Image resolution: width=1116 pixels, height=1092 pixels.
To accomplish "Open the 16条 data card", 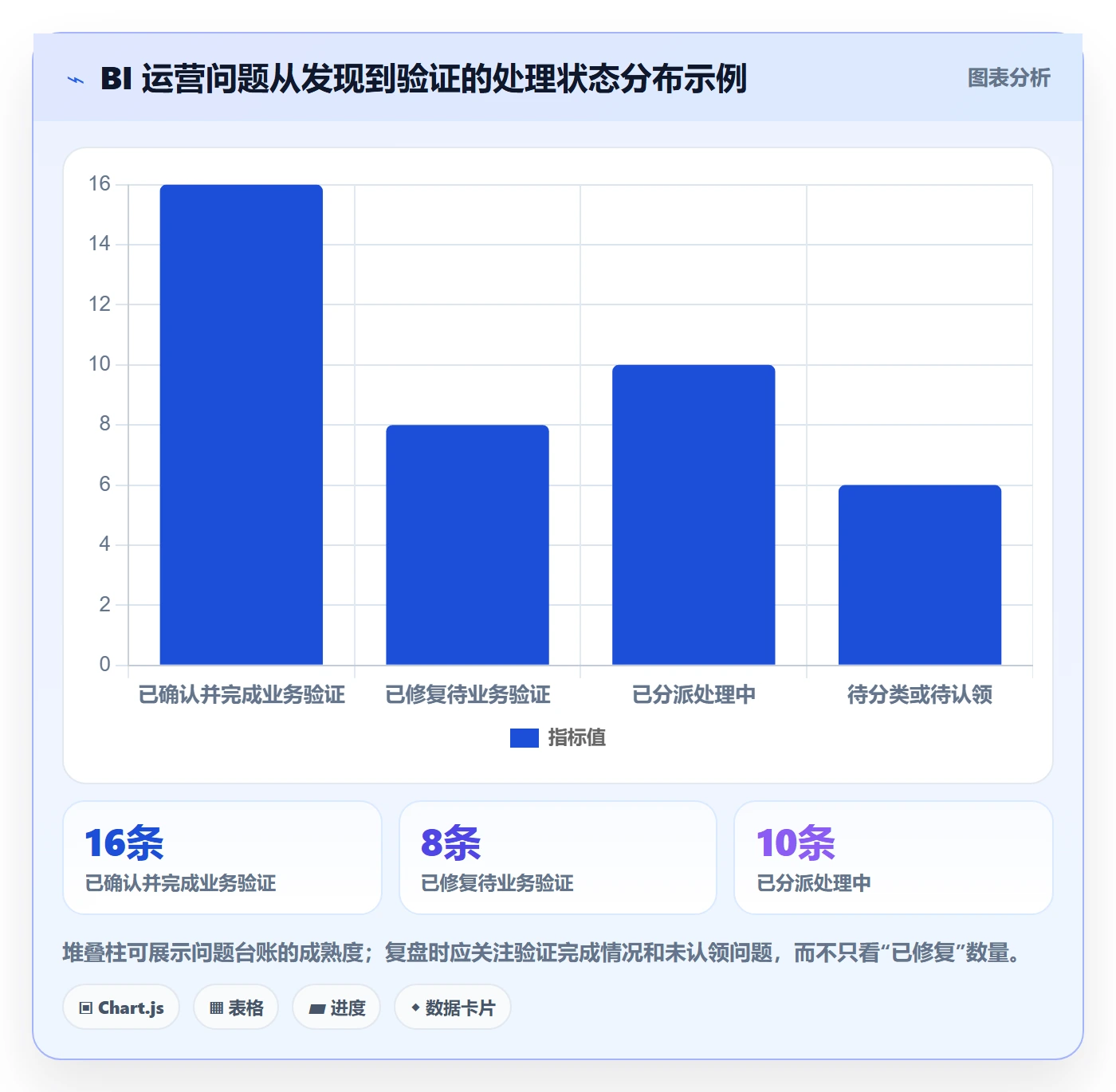I will coord(222,858).
